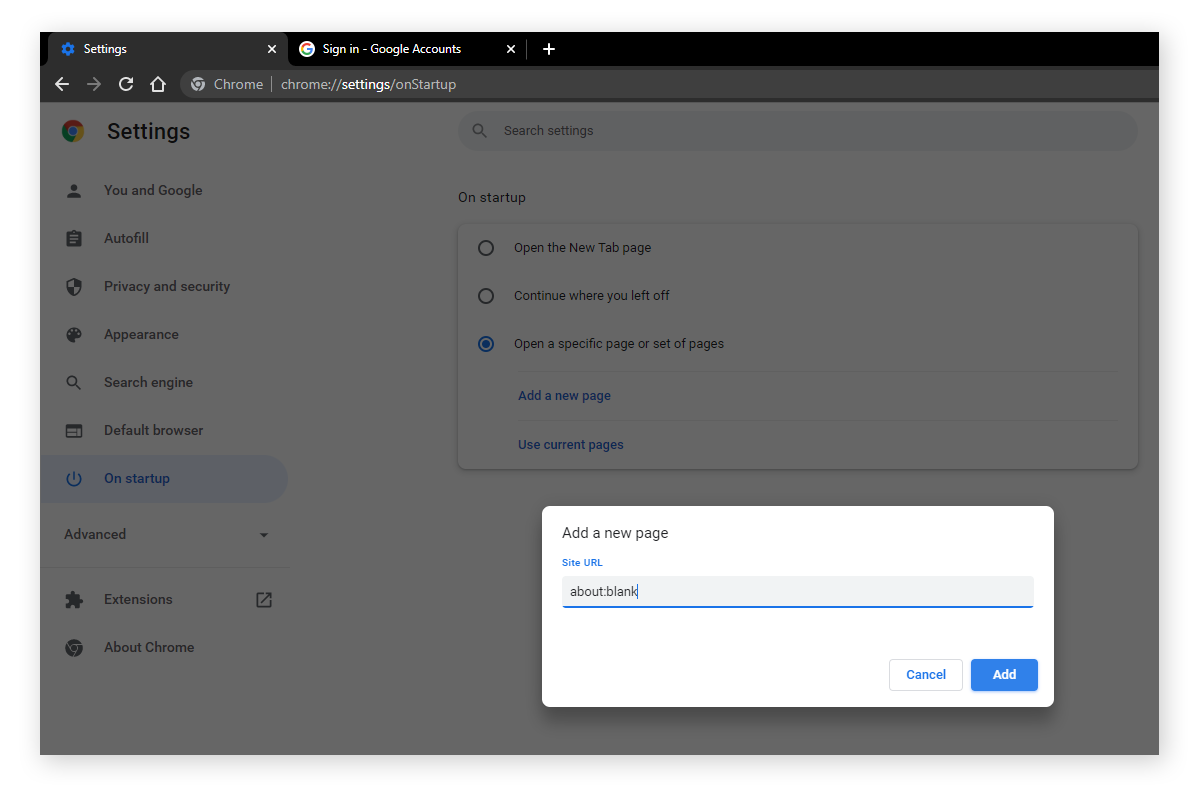Close the Settings tab
This screenshot has width=1201, height=796.
[x=272, y=49]
